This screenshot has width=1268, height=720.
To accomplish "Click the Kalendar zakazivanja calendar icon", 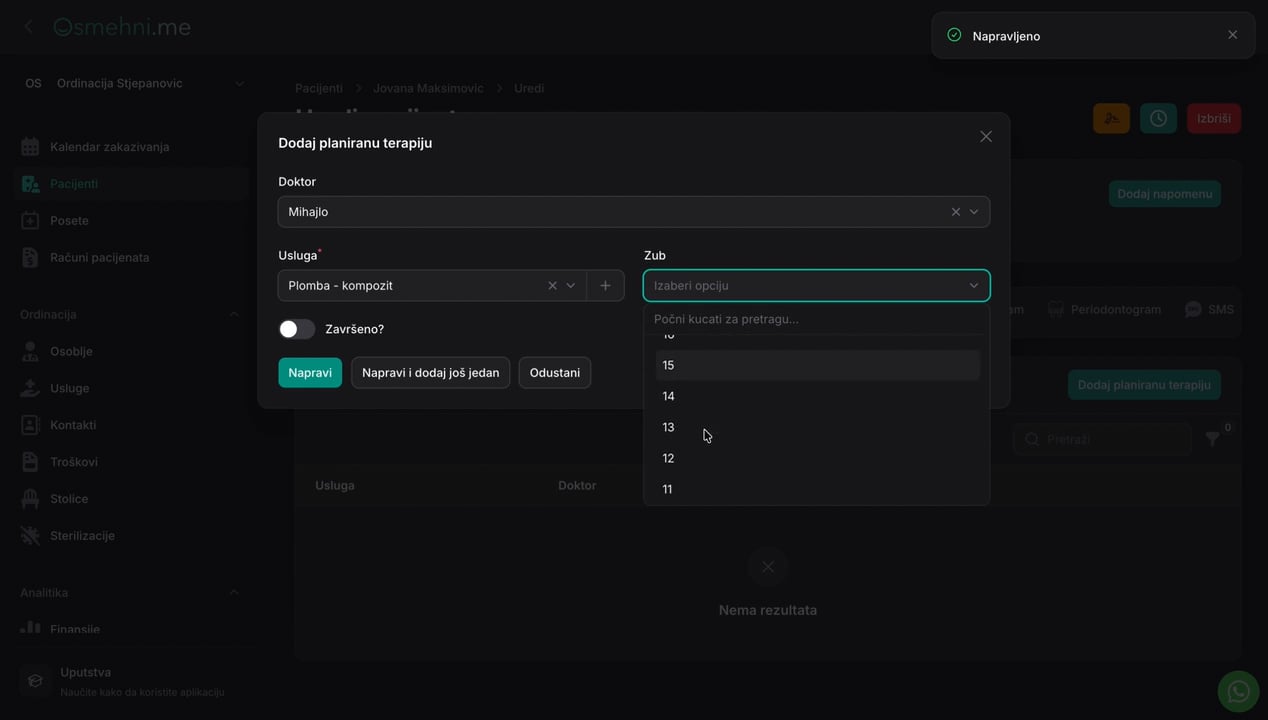I will [31, 147].
